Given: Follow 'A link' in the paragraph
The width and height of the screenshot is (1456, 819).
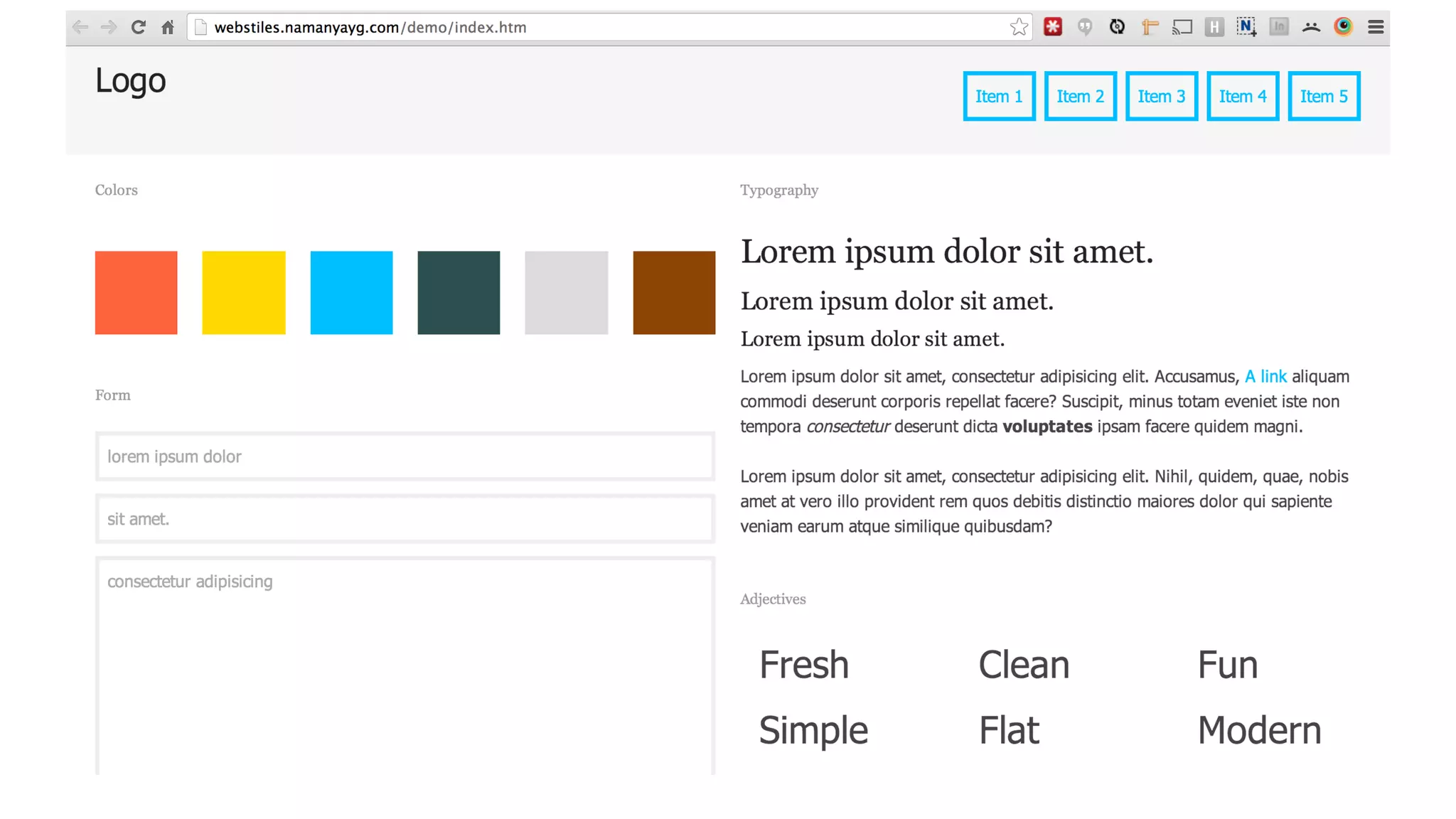Looking at the screenshot, I should coord(1265,376).
